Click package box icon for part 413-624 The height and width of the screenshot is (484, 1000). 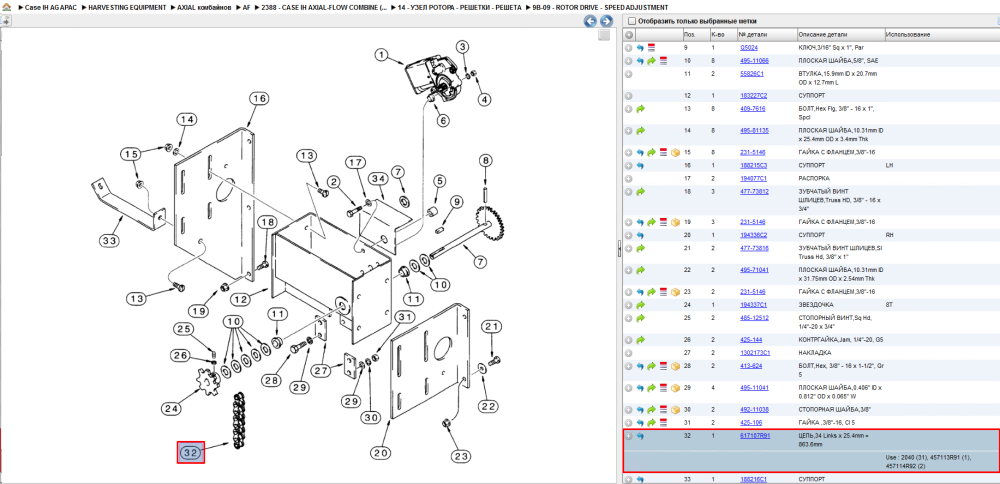click(x=675, y=366)
